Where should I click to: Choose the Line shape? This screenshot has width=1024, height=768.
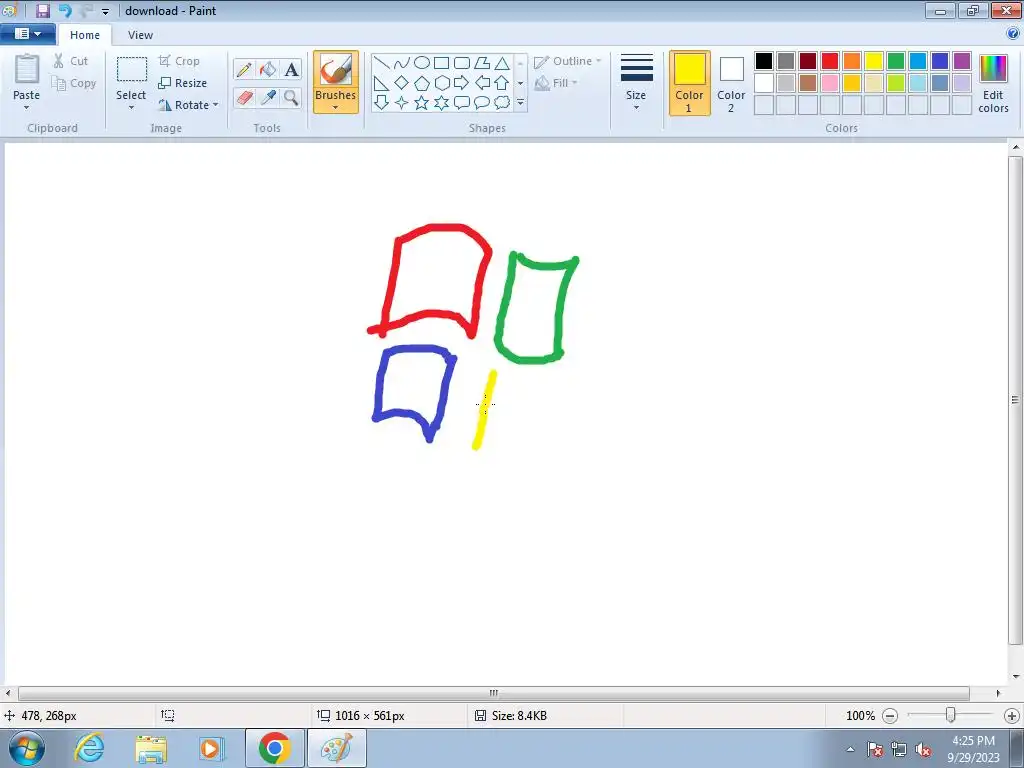tap(382, 63)
